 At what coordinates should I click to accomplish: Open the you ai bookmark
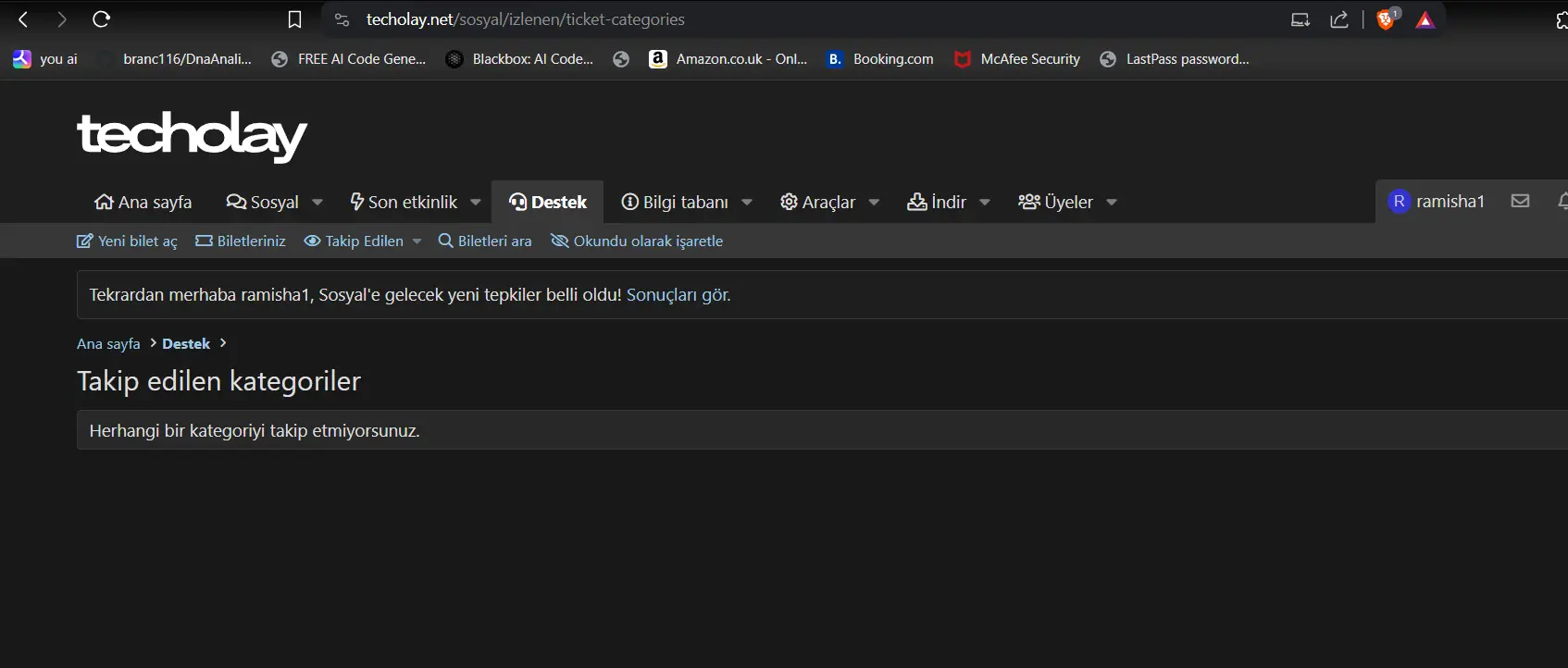click(45, 59)
